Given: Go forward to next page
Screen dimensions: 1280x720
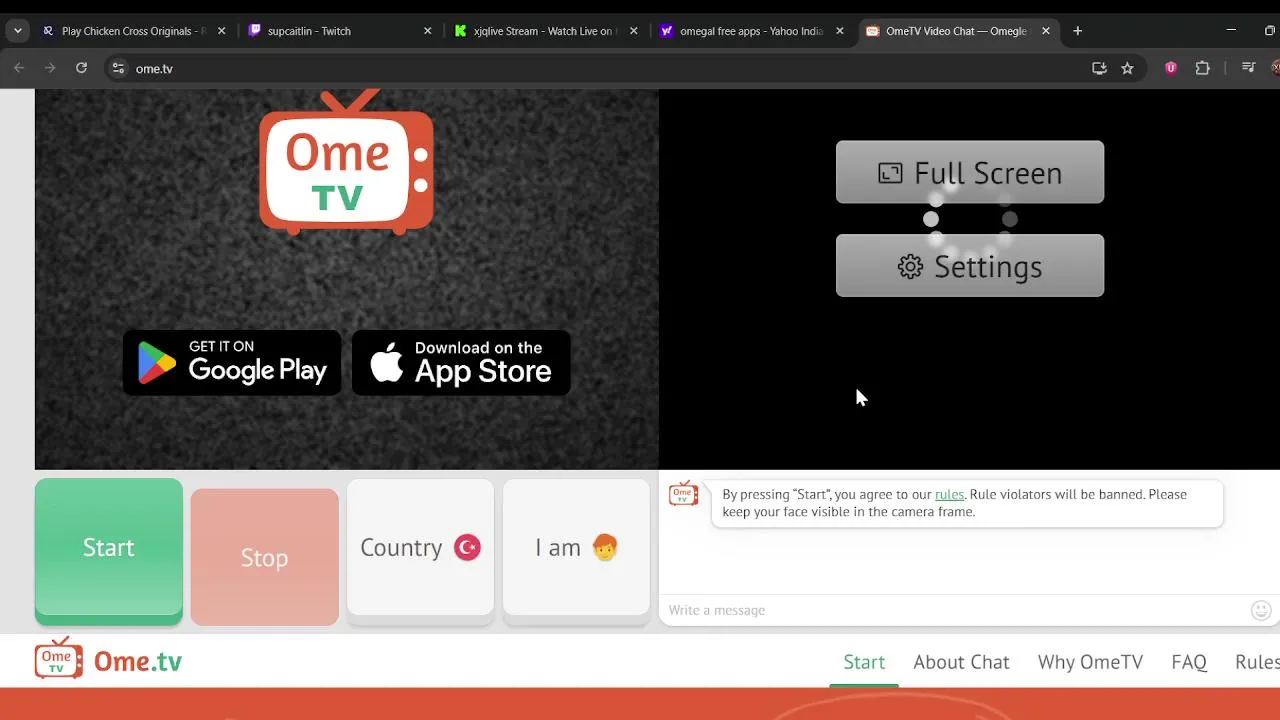Looking at the screenshot, I should (50, 68).
